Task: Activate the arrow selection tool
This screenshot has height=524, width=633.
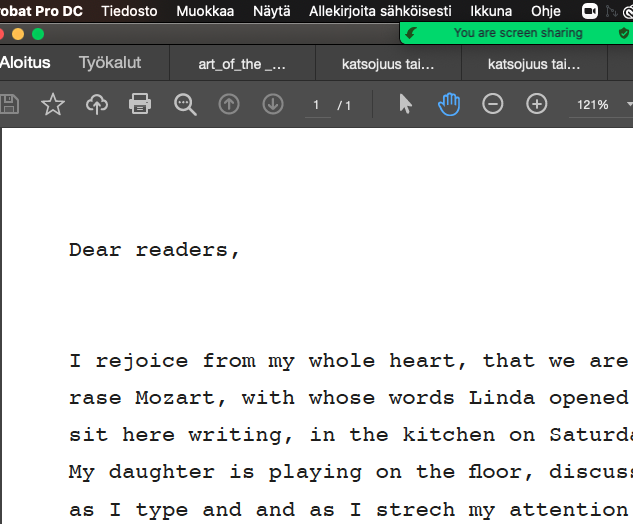Action: coord(405,104)
